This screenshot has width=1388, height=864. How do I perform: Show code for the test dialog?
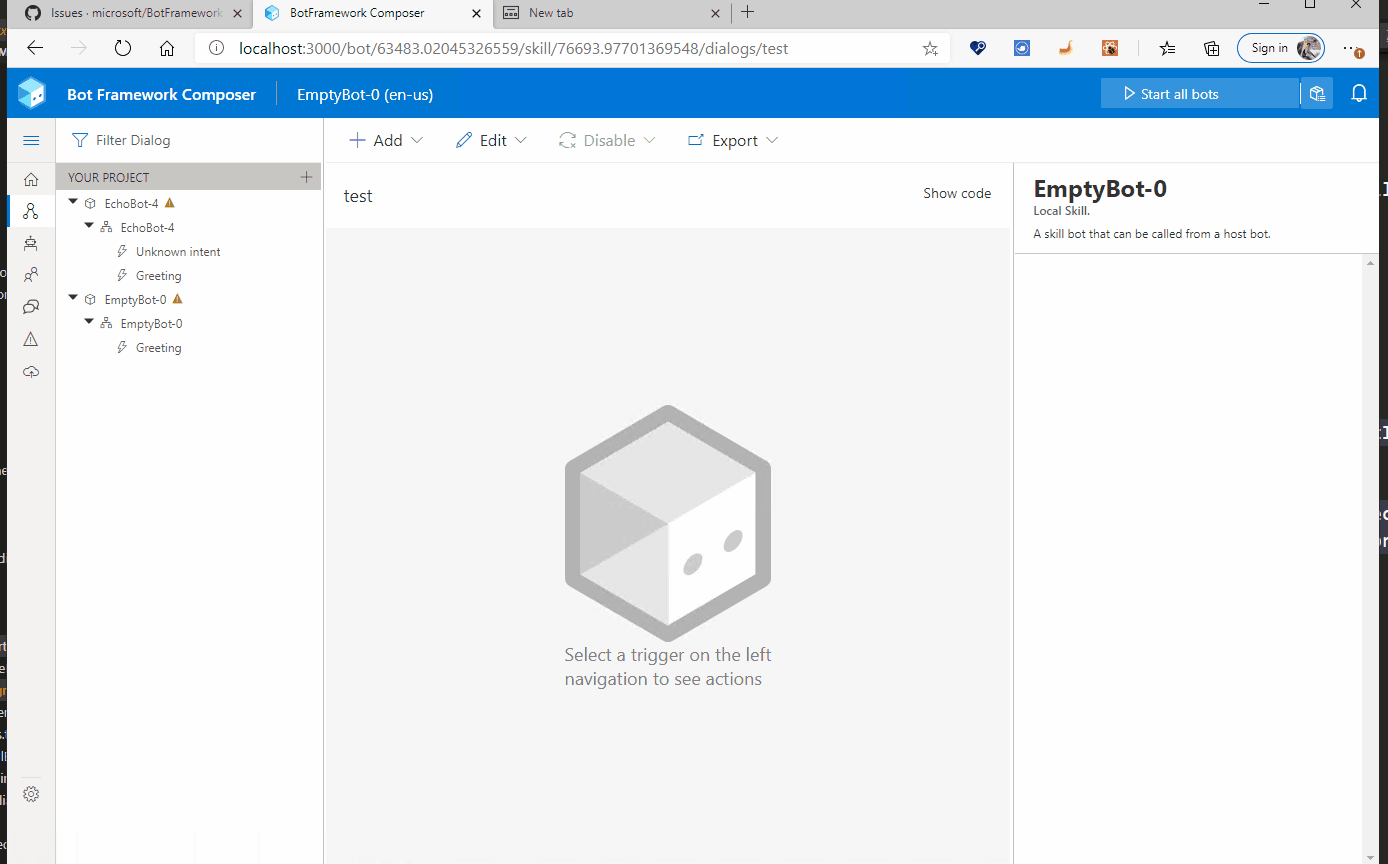(x=956, y=193)
